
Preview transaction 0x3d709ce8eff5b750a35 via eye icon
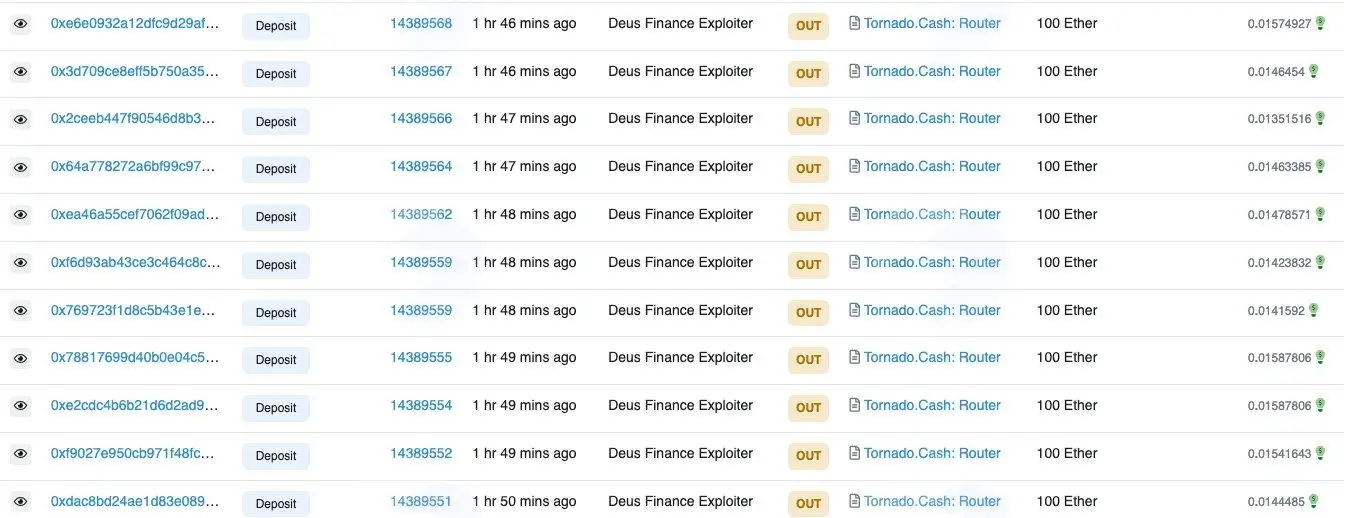click(20, 72)
